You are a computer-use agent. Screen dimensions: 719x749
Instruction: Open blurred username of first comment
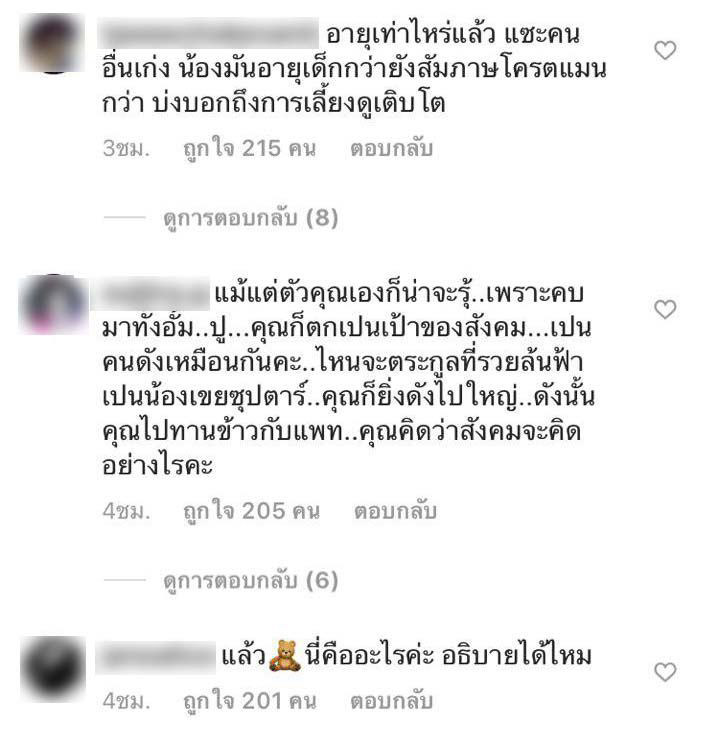point(209,33)
